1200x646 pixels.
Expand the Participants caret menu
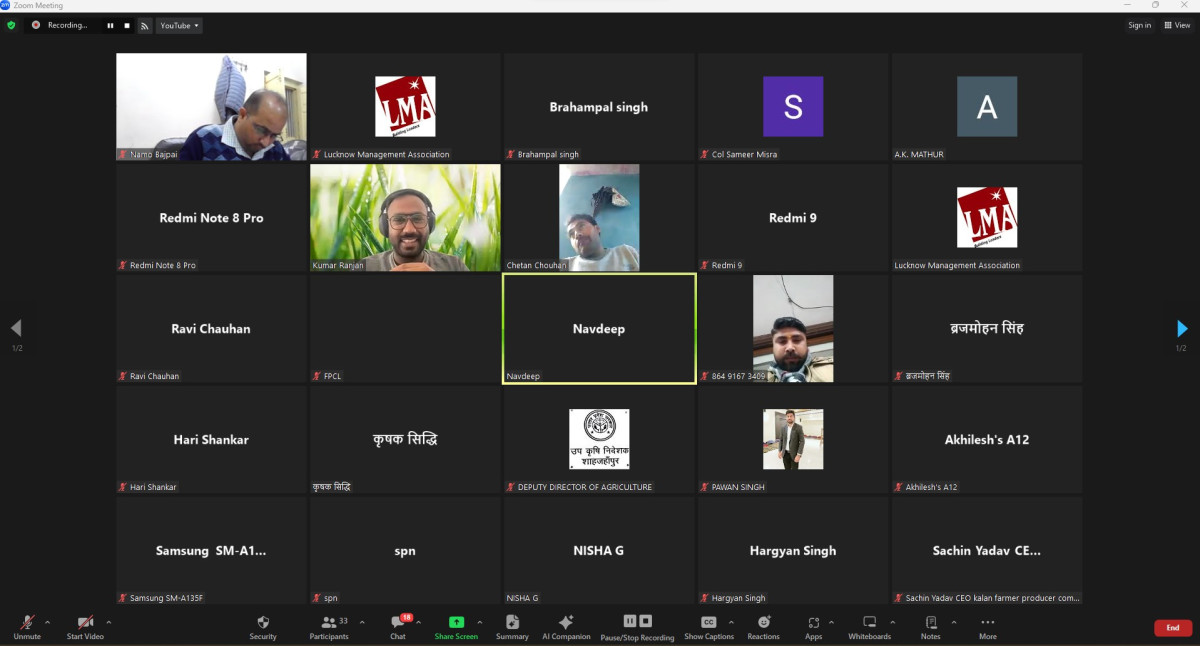coord(362,622)
